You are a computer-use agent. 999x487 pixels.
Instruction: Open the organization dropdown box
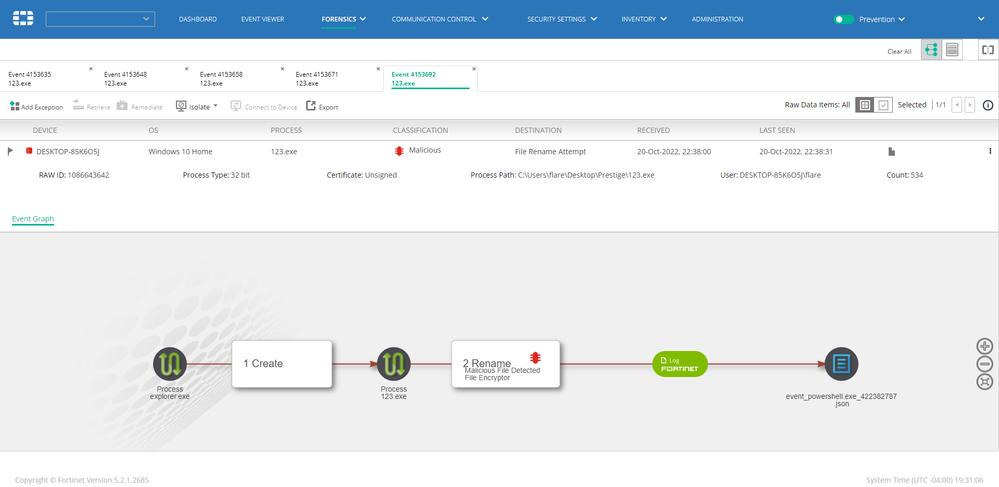pyautogui.click(x=100, y=19)
